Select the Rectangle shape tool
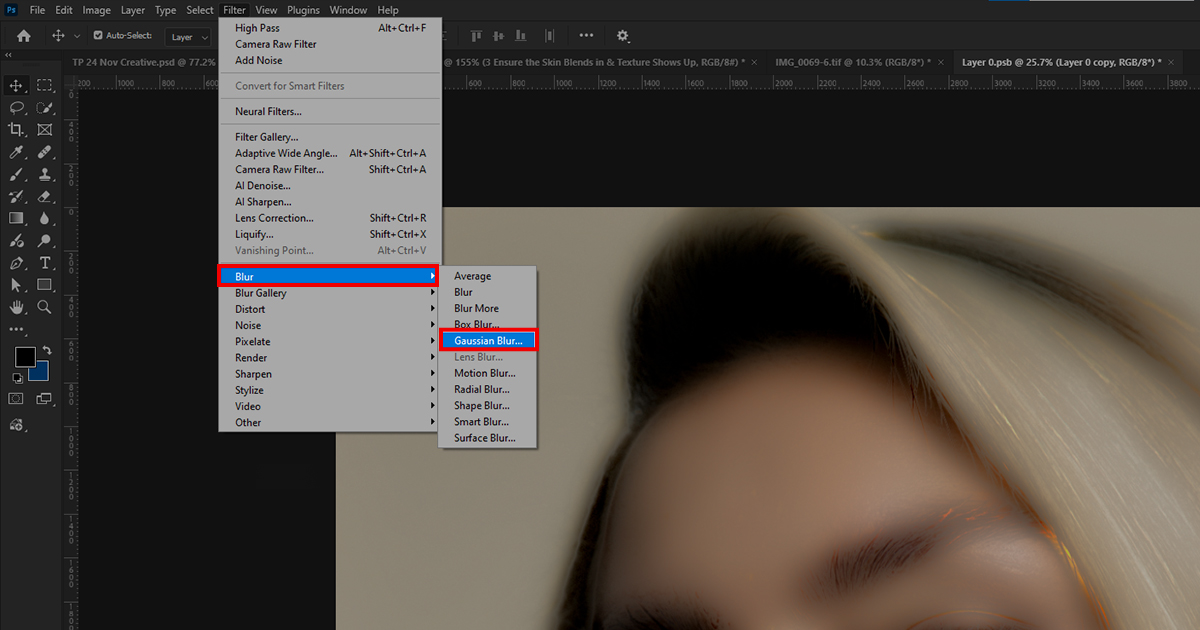Viewport: 1200px width, 630px height. [45, 285]
